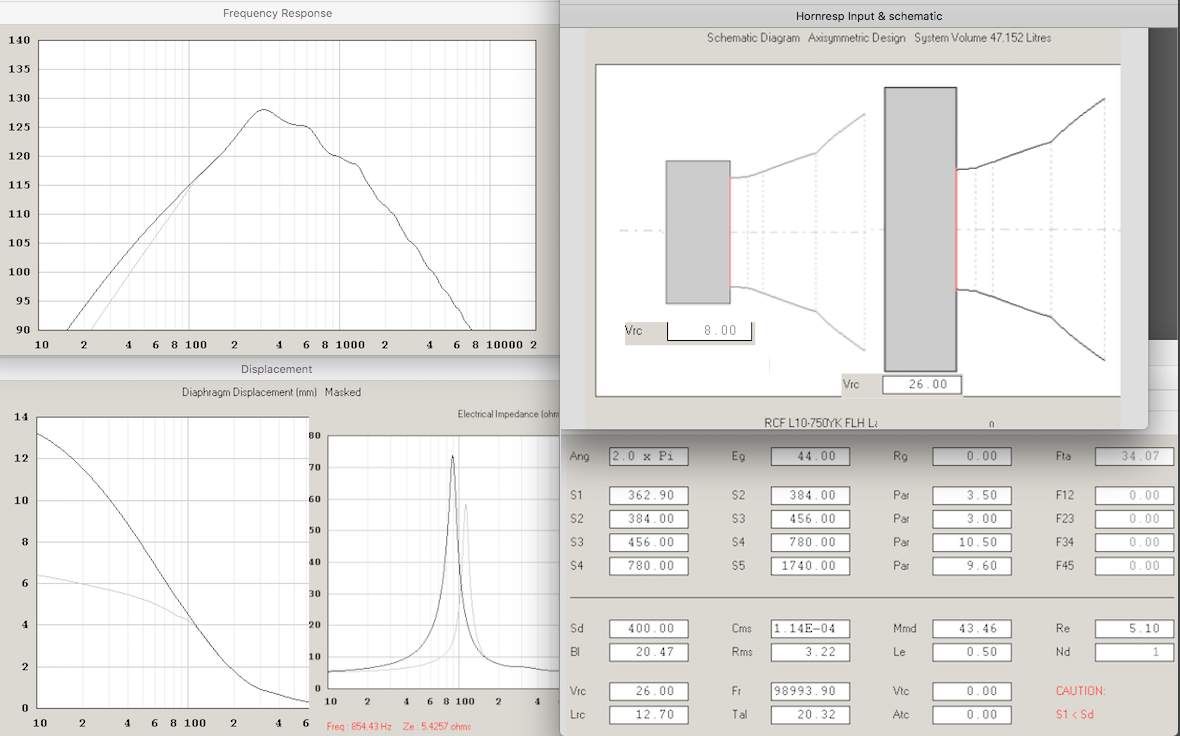Image resolution: width=1180 pixels, height=736 pixels.
Task: Click the Displacement window title
Action: (276, 369)
